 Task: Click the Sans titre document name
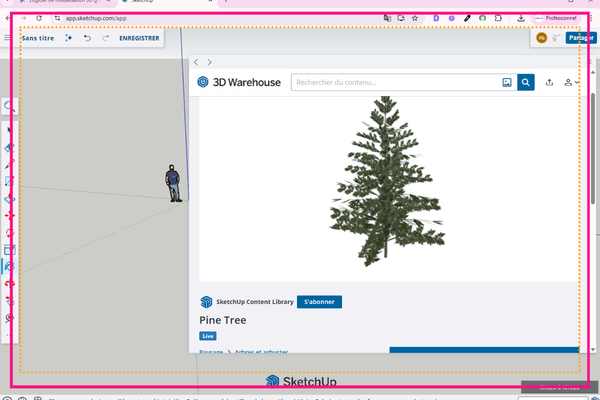pos(38,38)
